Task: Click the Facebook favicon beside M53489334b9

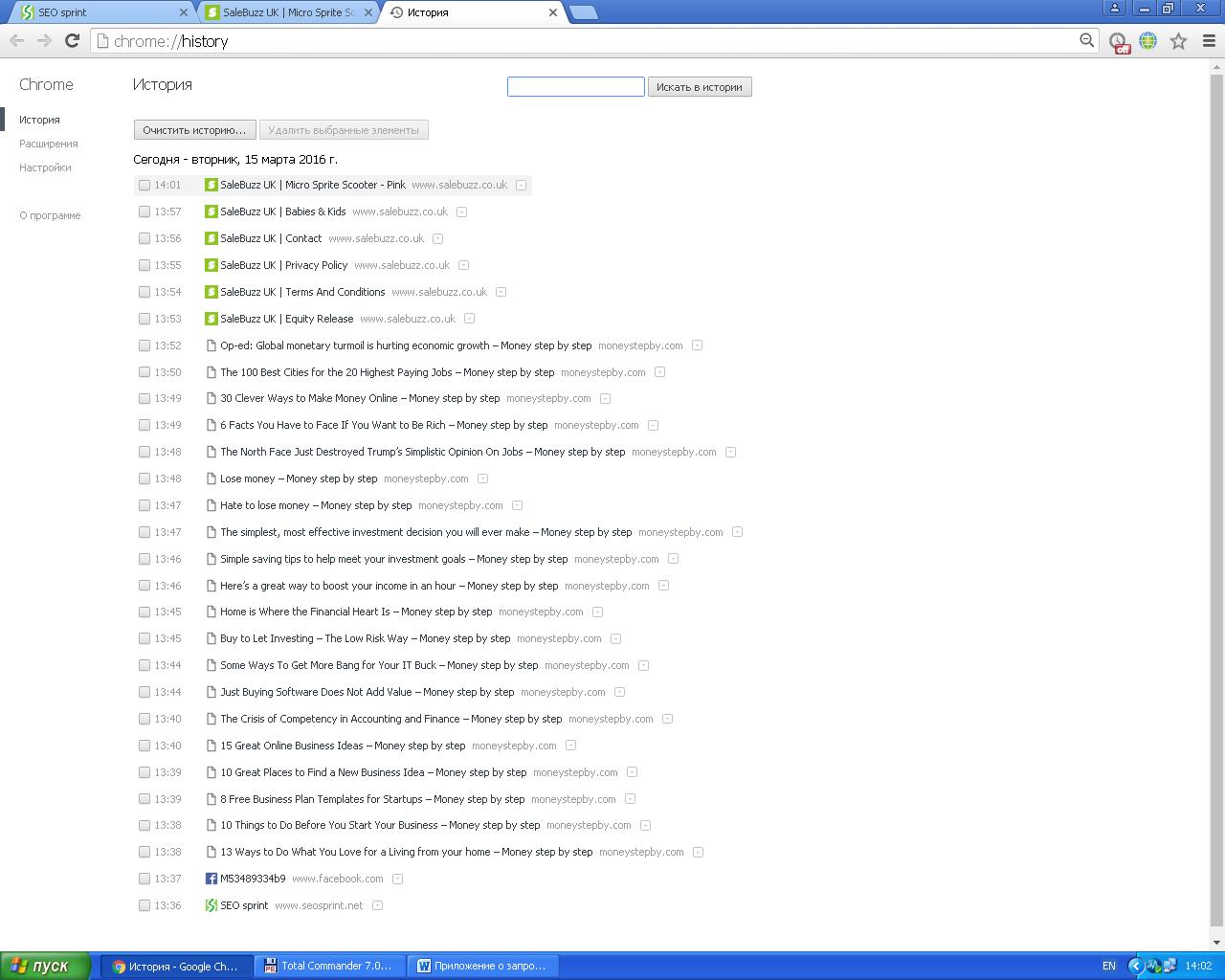Action: (212, 879)
